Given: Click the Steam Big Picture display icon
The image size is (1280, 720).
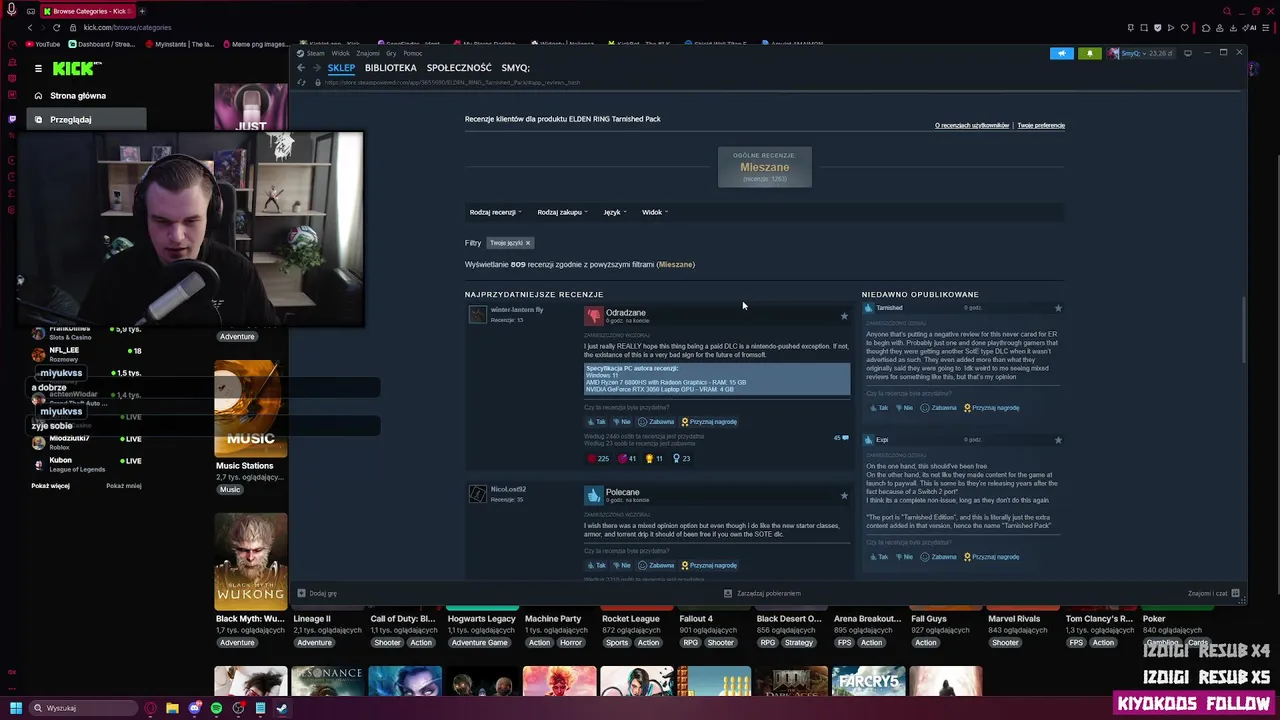Looking at the screenshot, I should click(x=1188, y=53).
